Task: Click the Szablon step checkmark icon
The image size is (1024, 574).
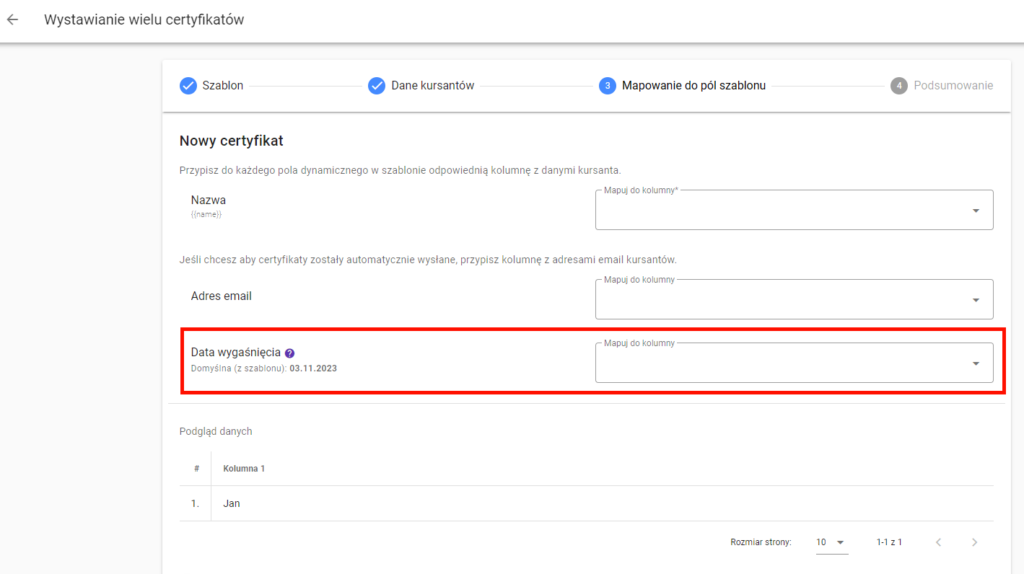Action: pos(188,86)
